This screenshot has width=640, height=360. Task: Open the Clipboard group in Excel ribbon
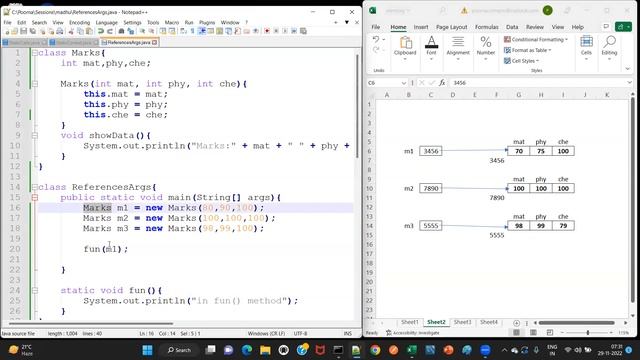point(405,49)
